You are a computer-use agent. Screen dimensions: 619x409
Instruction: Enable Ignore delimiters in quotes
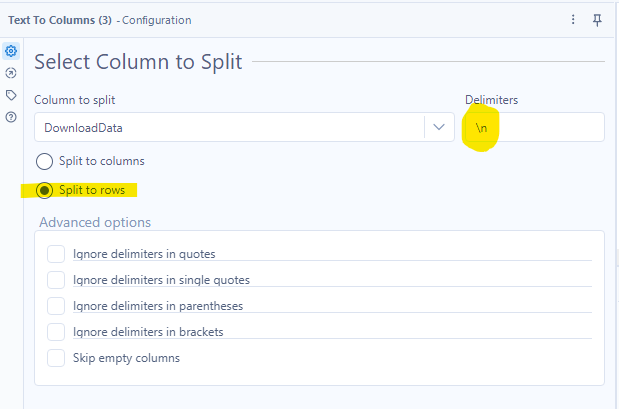pyautogui.click(x=56, y=254)
